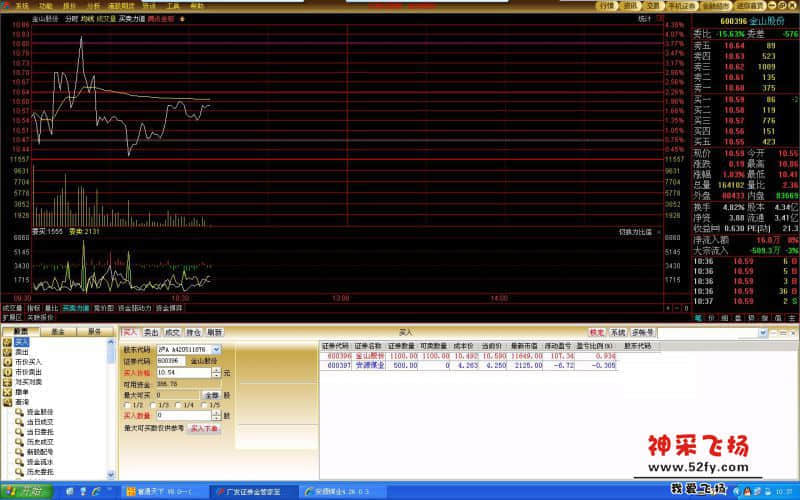Select the 撤单 cancel order icon
The image size is (800, 500).
point(9,392)
